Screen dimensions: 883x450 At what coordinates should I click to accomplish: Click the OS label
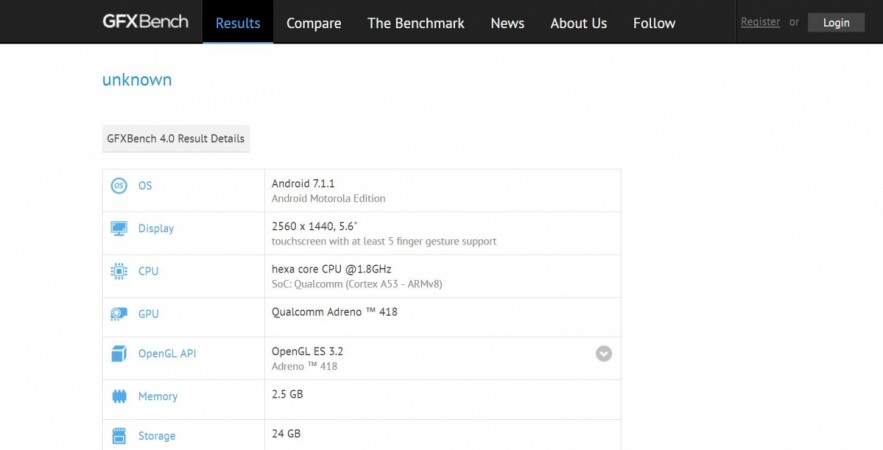click(145, 185)
